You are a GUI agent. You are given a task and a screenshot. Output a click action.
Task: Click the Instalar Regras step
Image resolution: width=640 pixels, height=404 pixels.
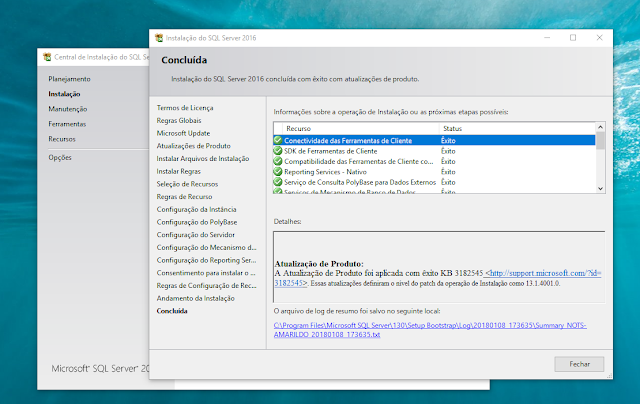tap(178, 171)
